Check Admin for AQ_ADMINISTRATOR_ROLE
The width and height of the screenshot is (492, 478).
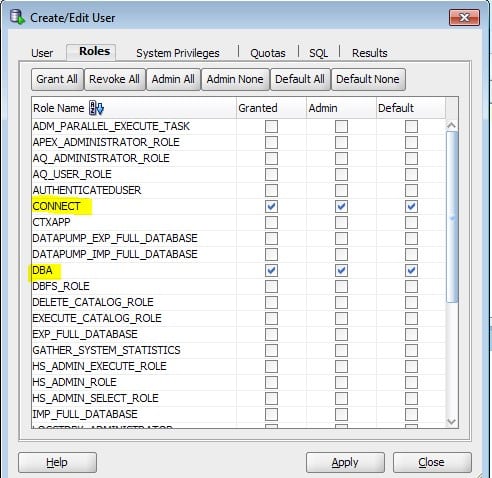pyautogui.click(x=341, y=158)
